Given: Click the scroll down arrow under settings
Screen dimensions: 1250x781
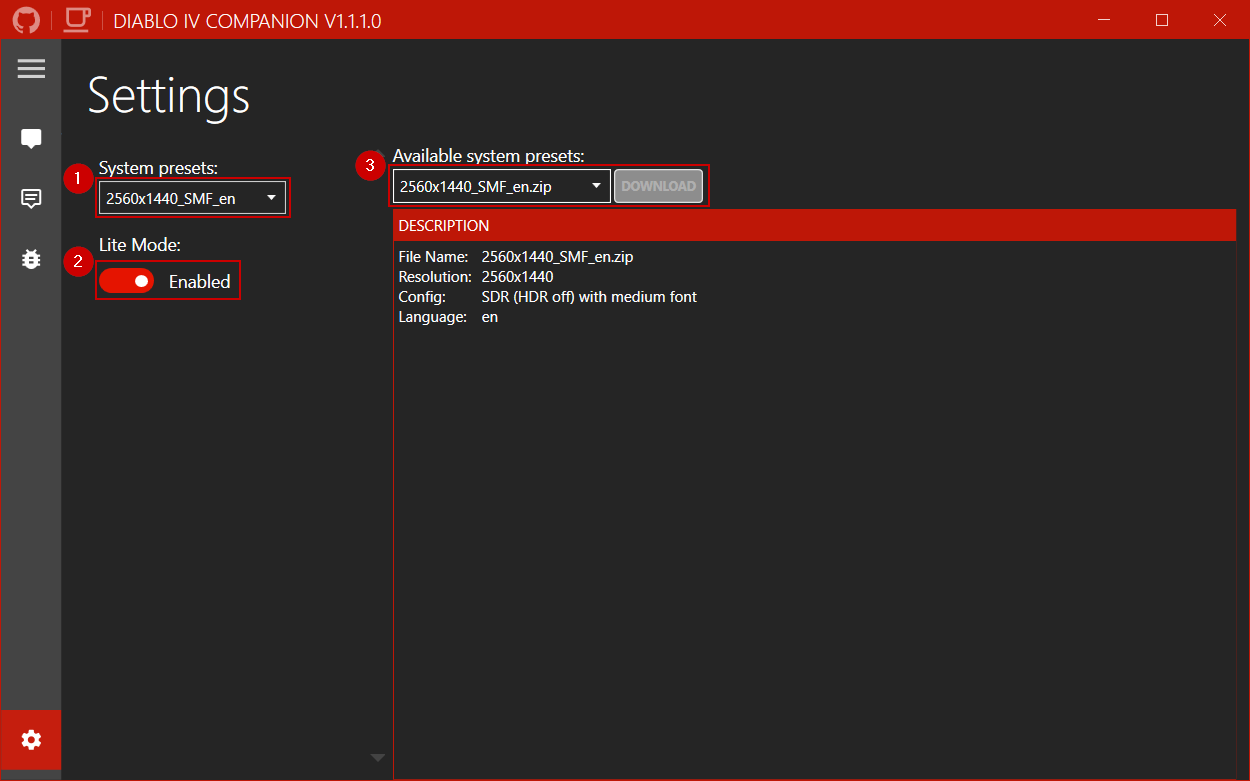Looking at the screenshot, I should (377, 758).
